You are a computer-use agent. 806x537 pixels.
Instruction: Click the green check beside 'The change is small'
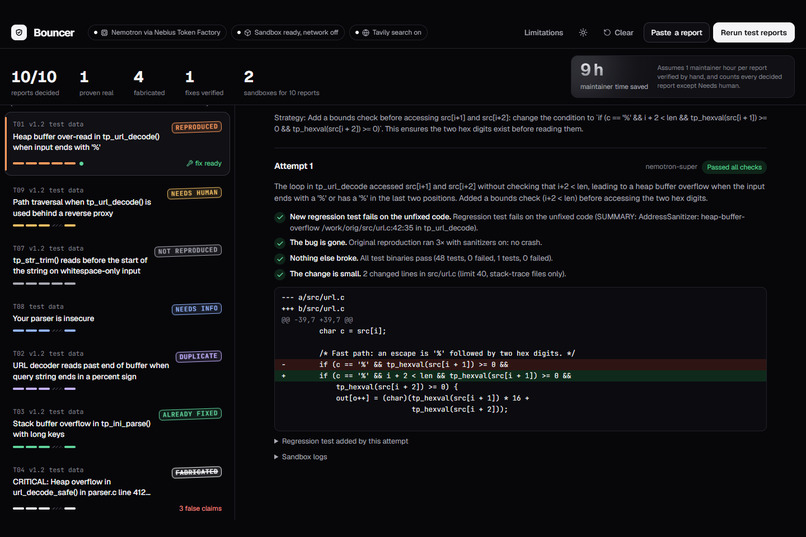[x=280, y=274]
